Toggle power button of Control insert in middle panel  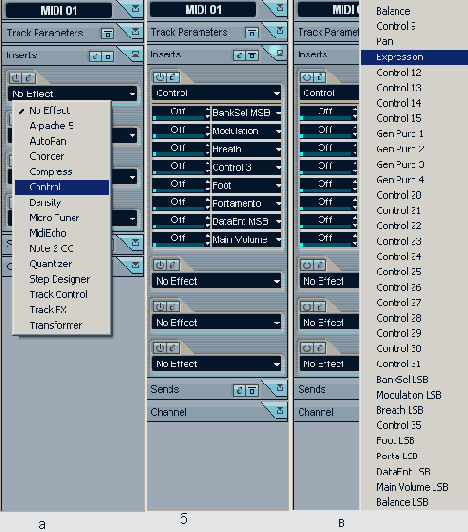coord(160,77)
